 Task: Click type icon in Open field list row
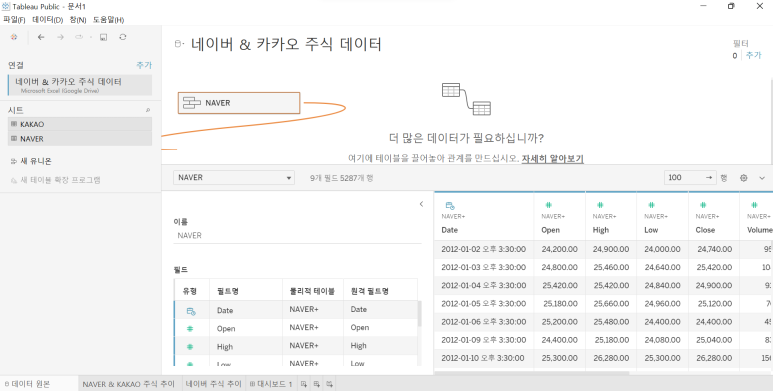pyautogui.click(x=190, y=329)
